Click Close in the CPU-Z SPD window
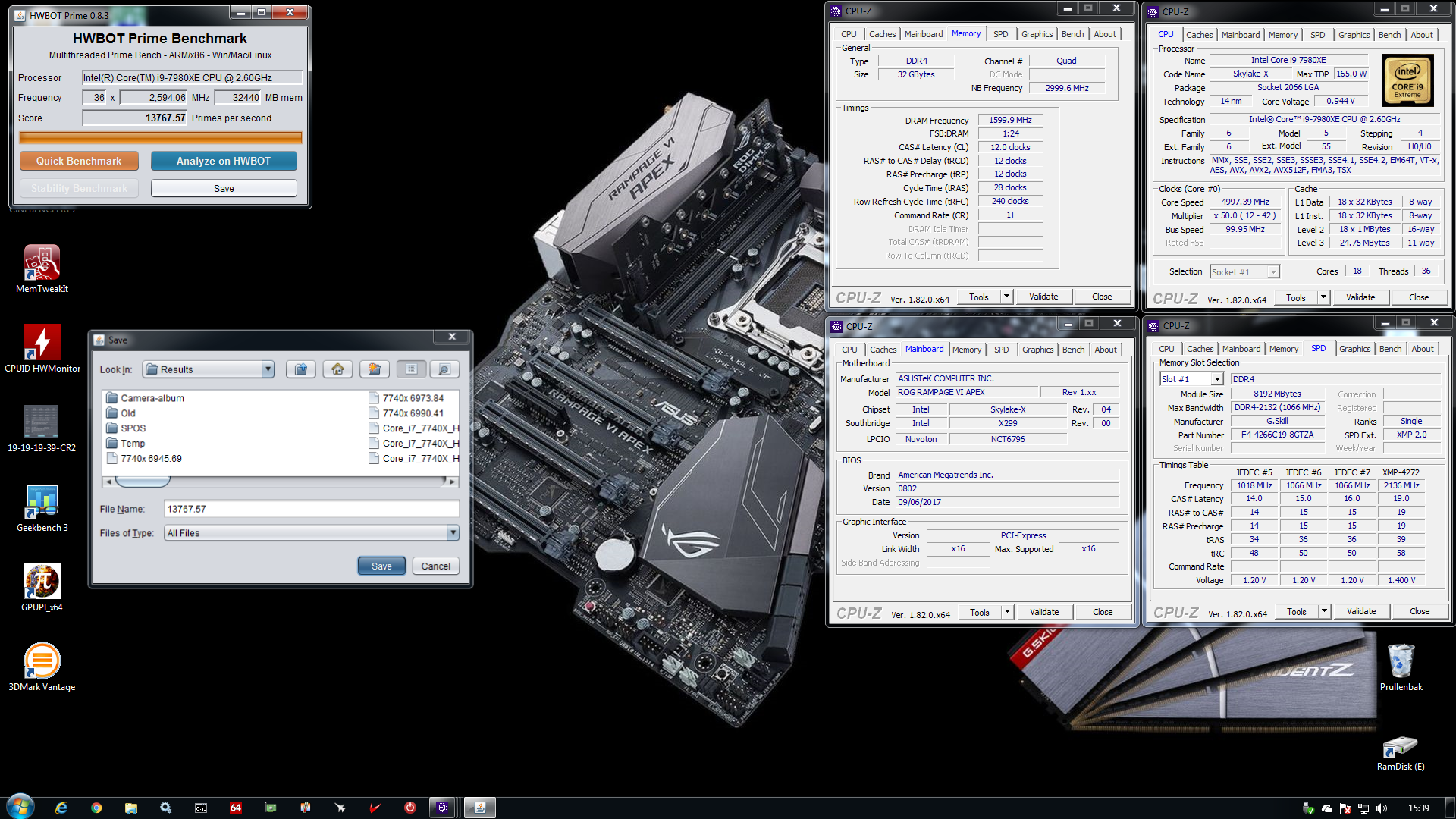This screenshot has width=1456, height=819. [1420, 611]
